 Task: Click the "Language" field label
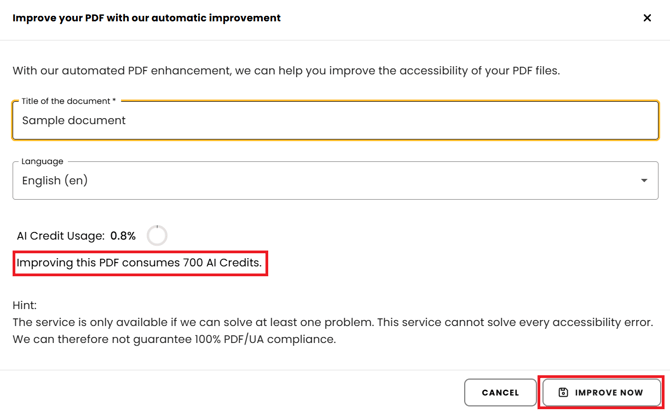point(42,161)
